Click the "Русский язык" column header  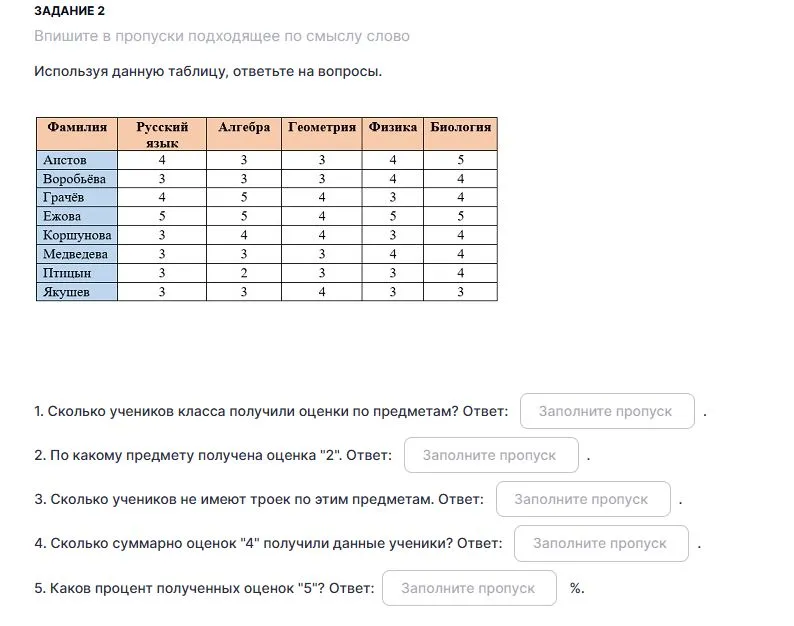162,134
